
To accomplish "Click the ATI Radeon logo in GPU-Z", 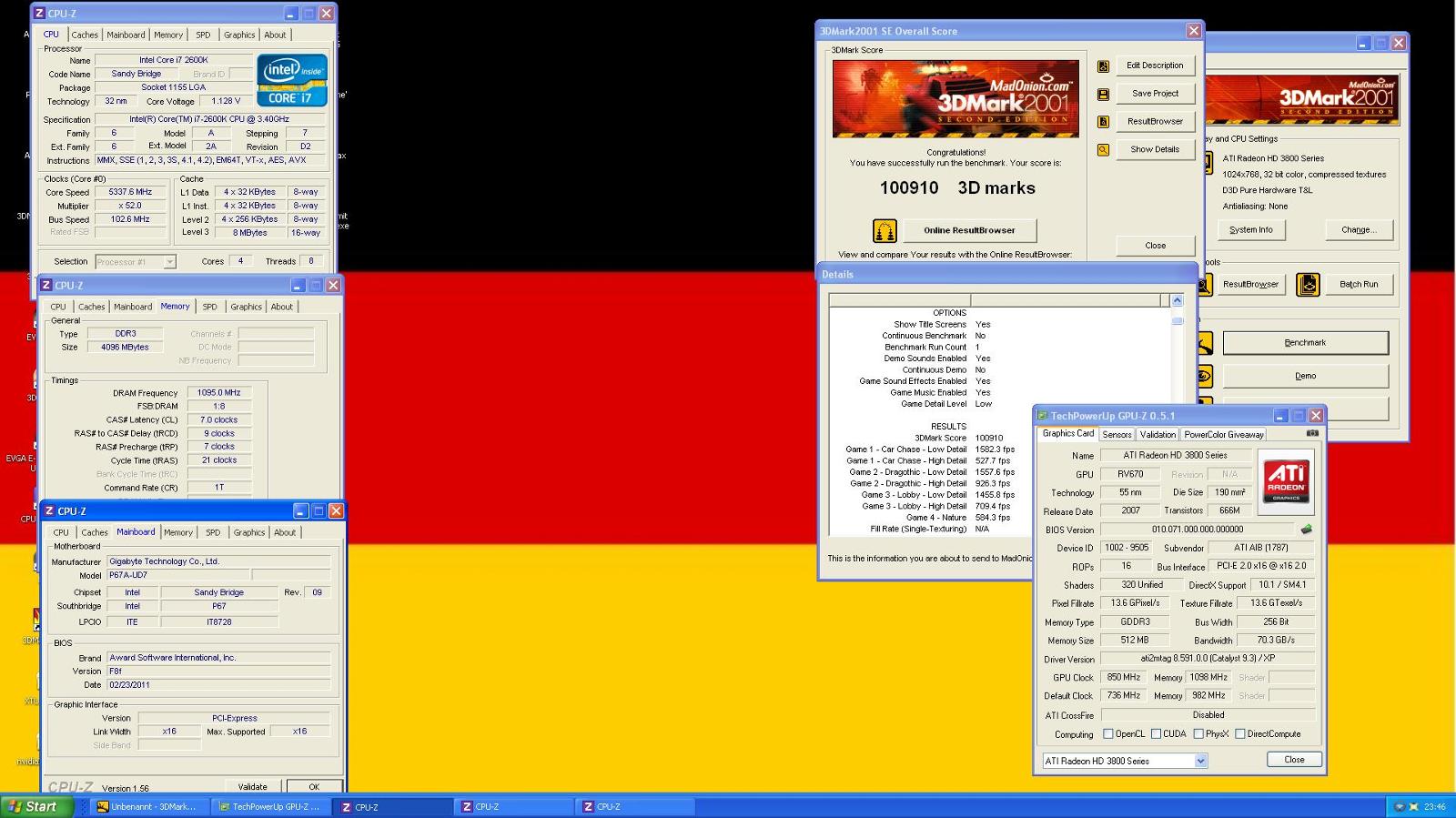I will coord(1286,482).
